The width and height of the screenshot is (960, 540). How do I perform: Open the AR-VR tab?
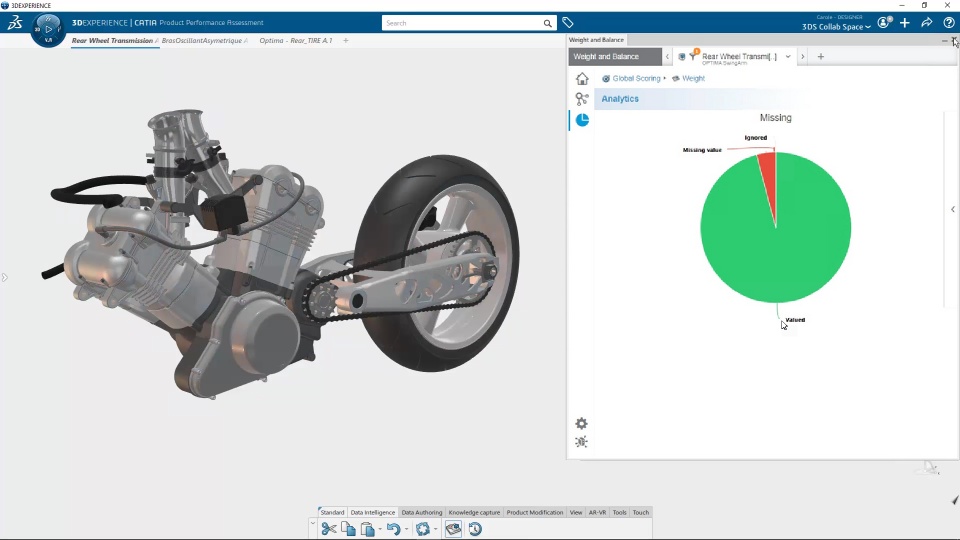pyautogui.click(x=598, y=512)
